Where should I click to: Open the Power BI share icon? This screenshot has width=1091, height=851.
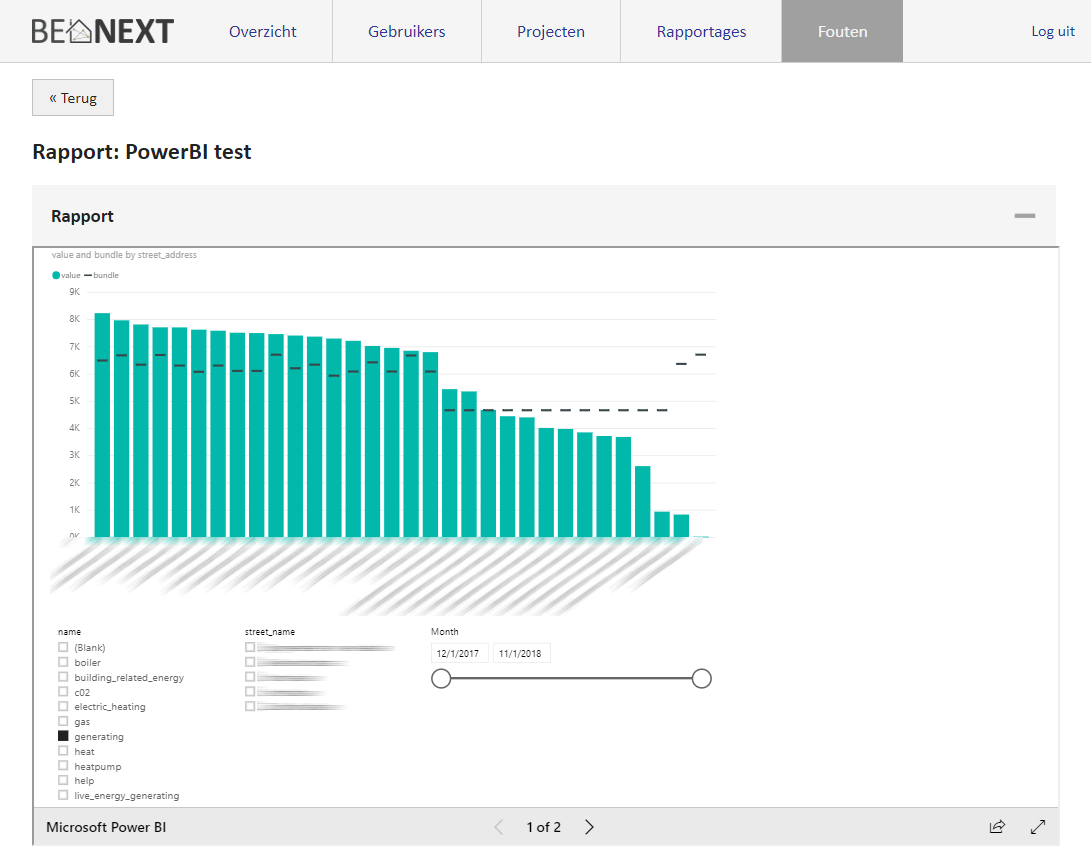click(997, 827)
